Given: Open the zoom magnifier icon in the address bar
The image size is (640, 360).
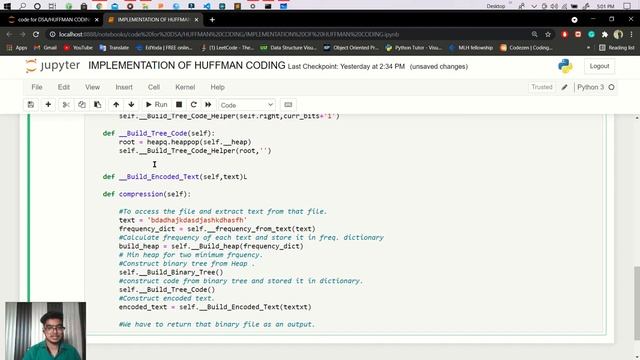Looking at the screenshot, I should 534,34.
